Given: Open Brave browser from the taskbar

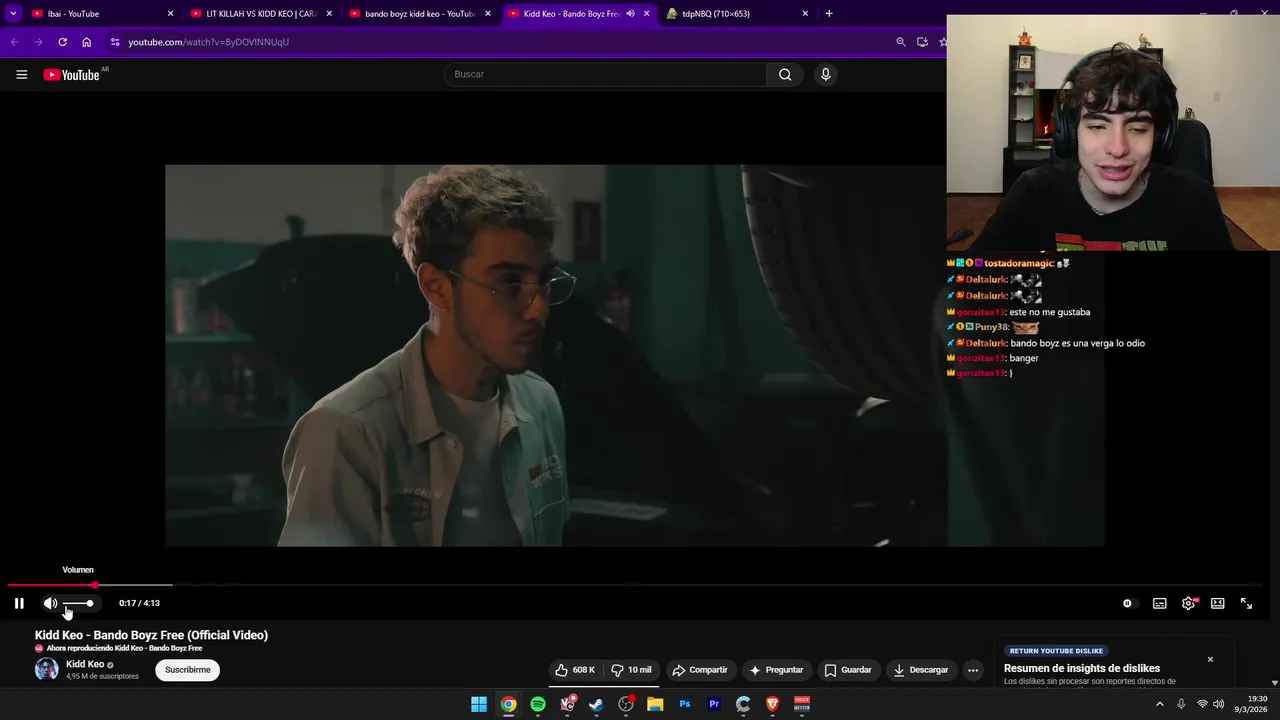Looking at the screenshot, I should (x=772, y=704).
